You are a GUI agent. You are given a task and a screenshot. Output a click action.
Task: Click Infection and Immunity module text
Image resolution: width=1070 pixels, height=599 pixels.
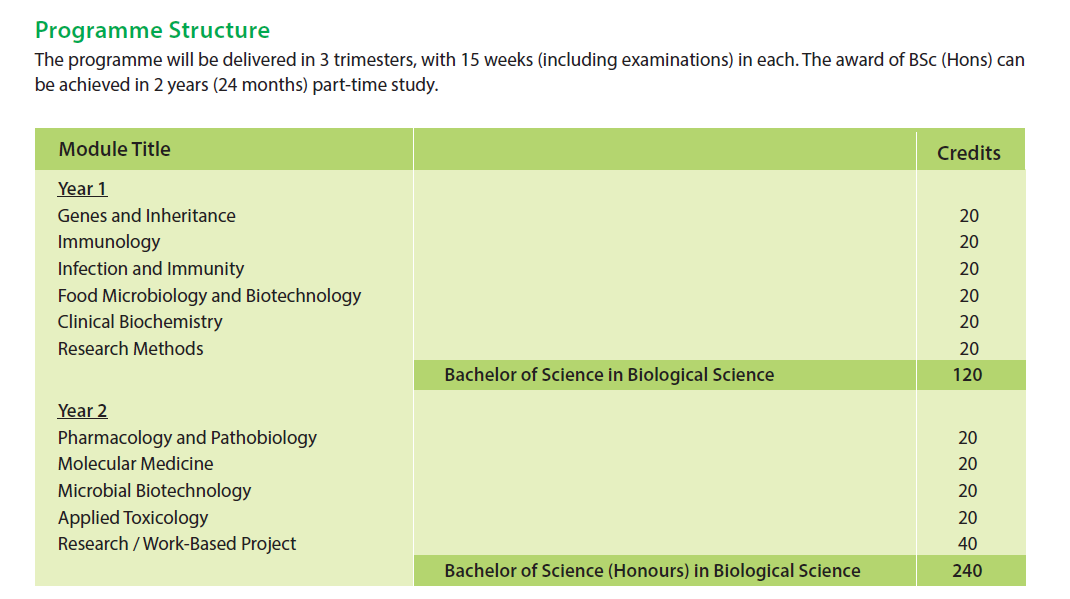151,269
